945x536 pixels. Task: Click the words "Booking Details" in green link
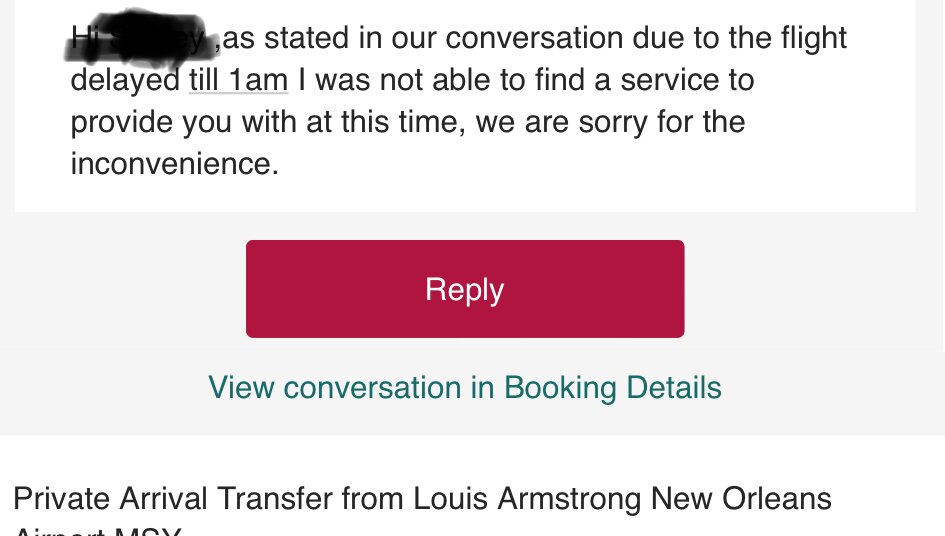[x=613, y=387]
